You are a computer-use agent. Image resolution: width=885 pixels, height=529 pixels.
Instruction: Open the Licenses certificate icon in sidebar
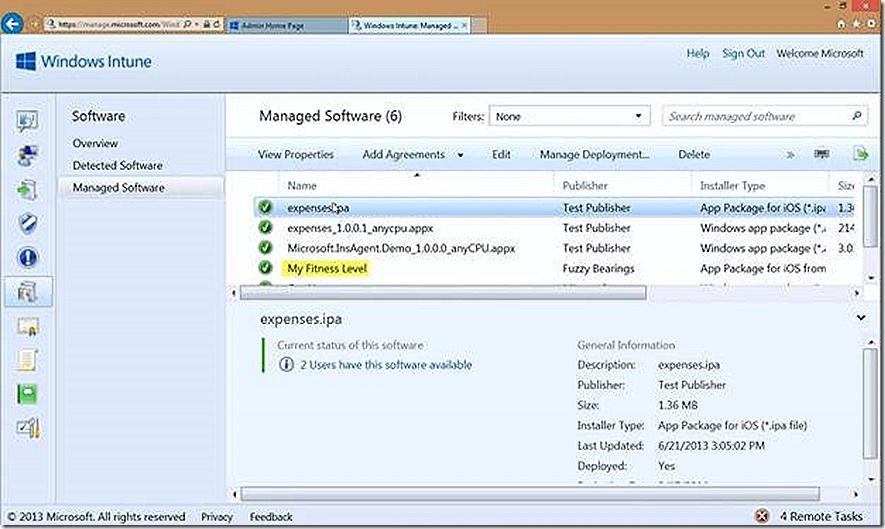pos(27,326)
